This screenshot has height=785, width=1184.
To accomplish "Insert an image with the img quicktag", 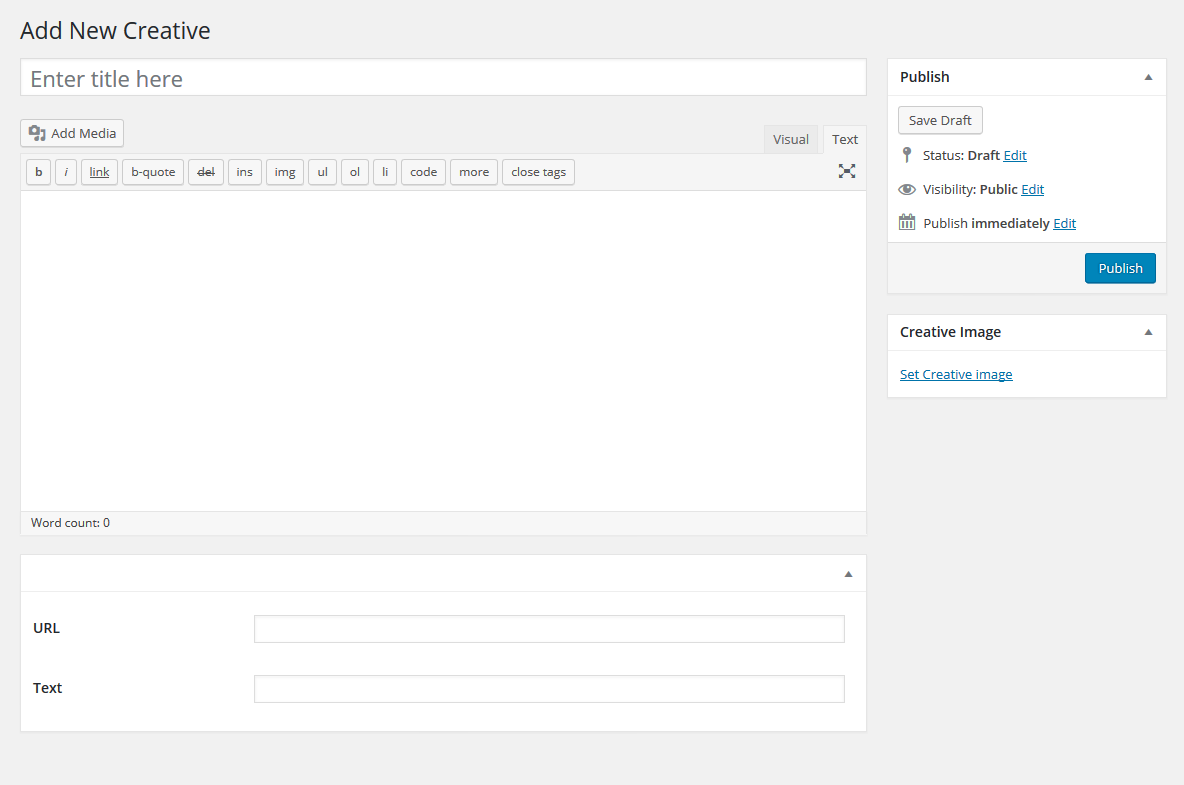I will [x=285, y=172].
